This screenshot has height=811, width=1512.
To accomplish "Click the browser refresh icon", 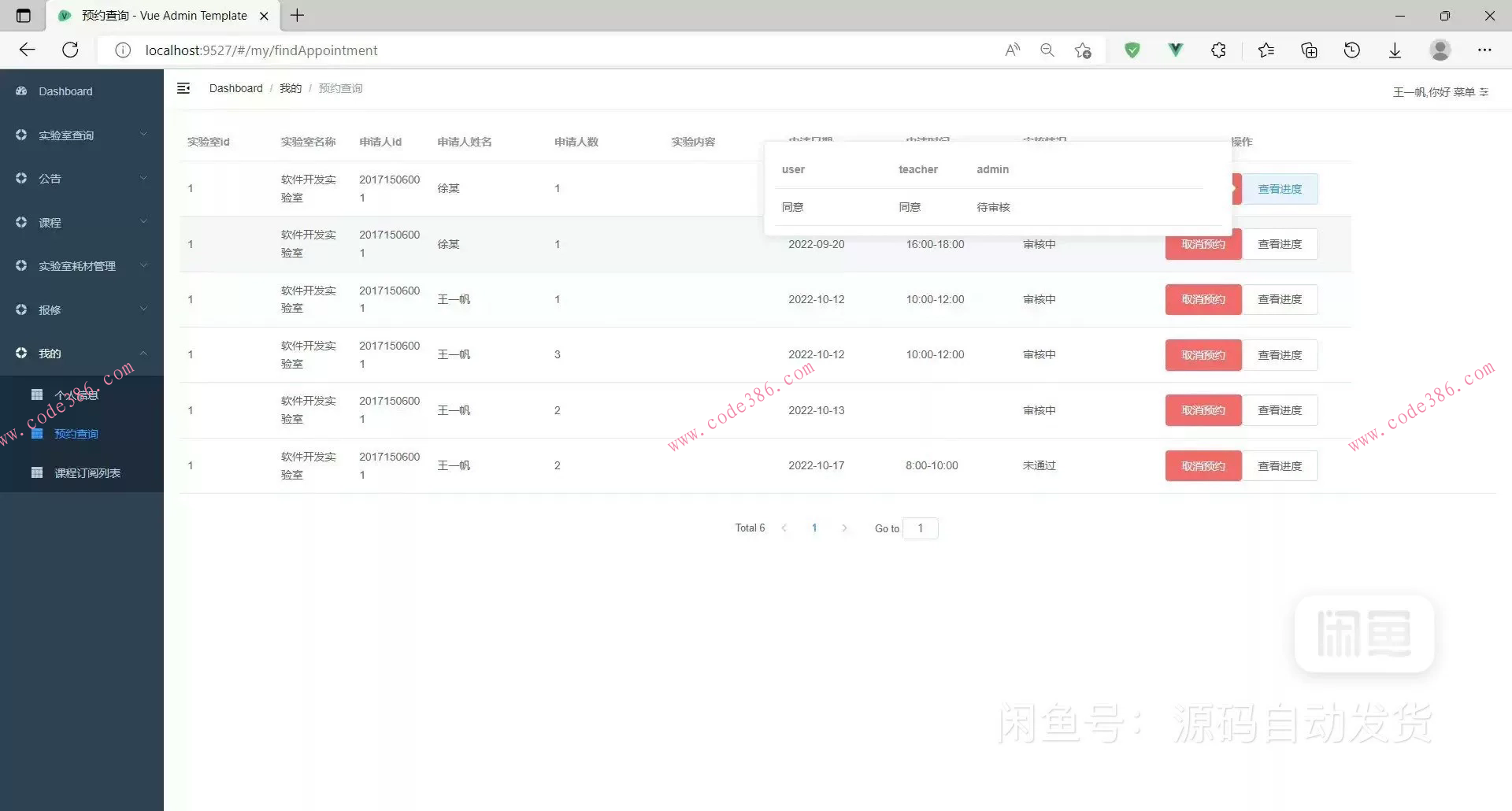I will 70,50.
